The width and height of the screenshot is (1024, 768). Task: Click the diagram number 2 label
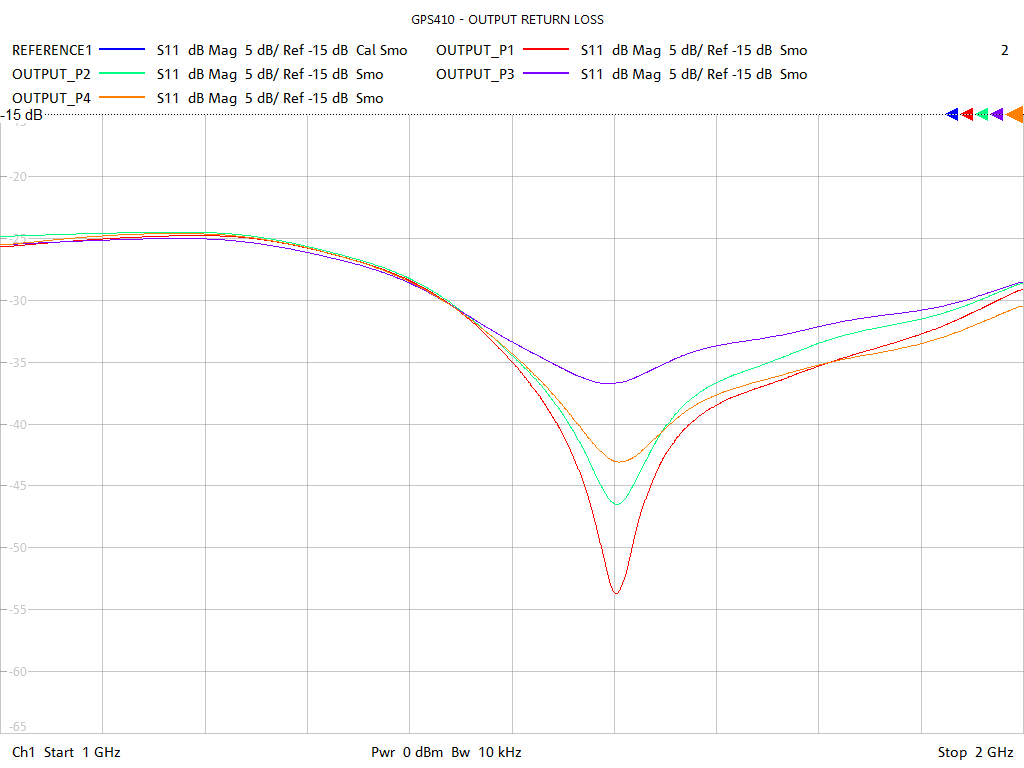(x=1004, y=50)
